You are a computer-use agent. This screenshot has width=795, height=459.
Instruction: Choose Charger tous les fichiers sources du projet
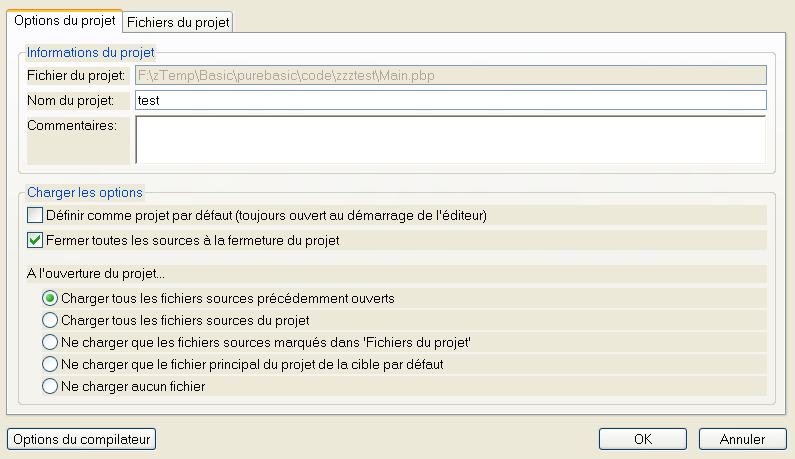[50, 320]
